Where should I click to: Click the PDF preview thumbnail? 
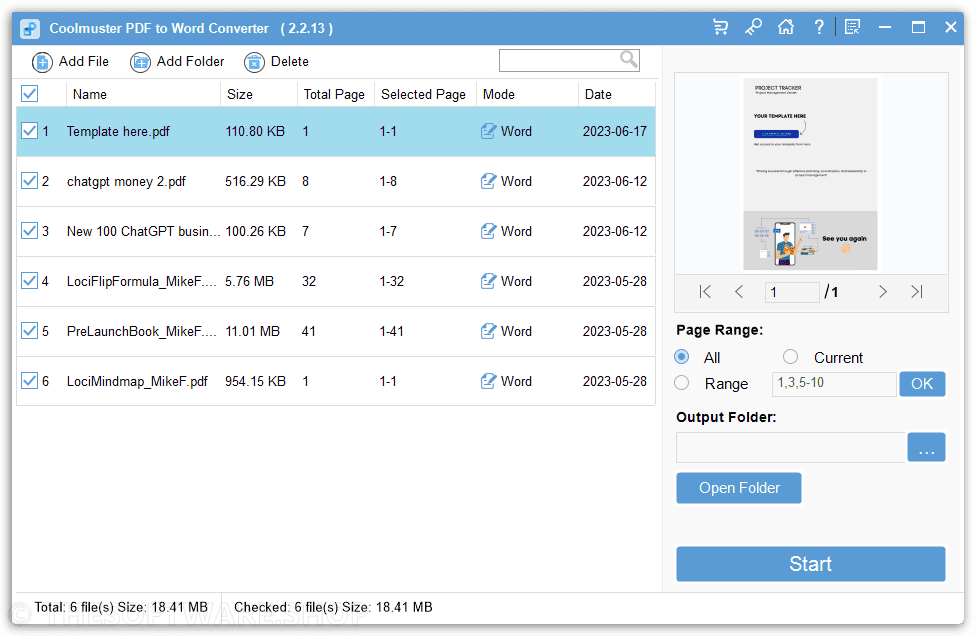[810, 174]
